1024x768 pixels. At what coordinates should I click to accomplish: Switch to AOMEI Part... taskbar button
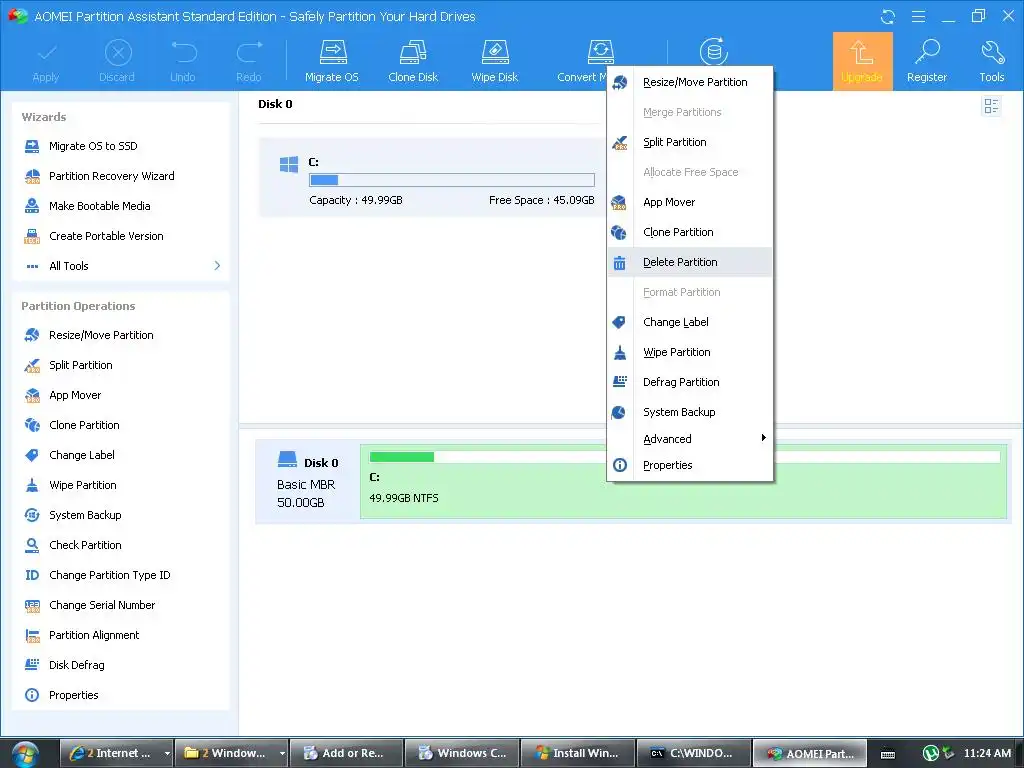[810, 754]
